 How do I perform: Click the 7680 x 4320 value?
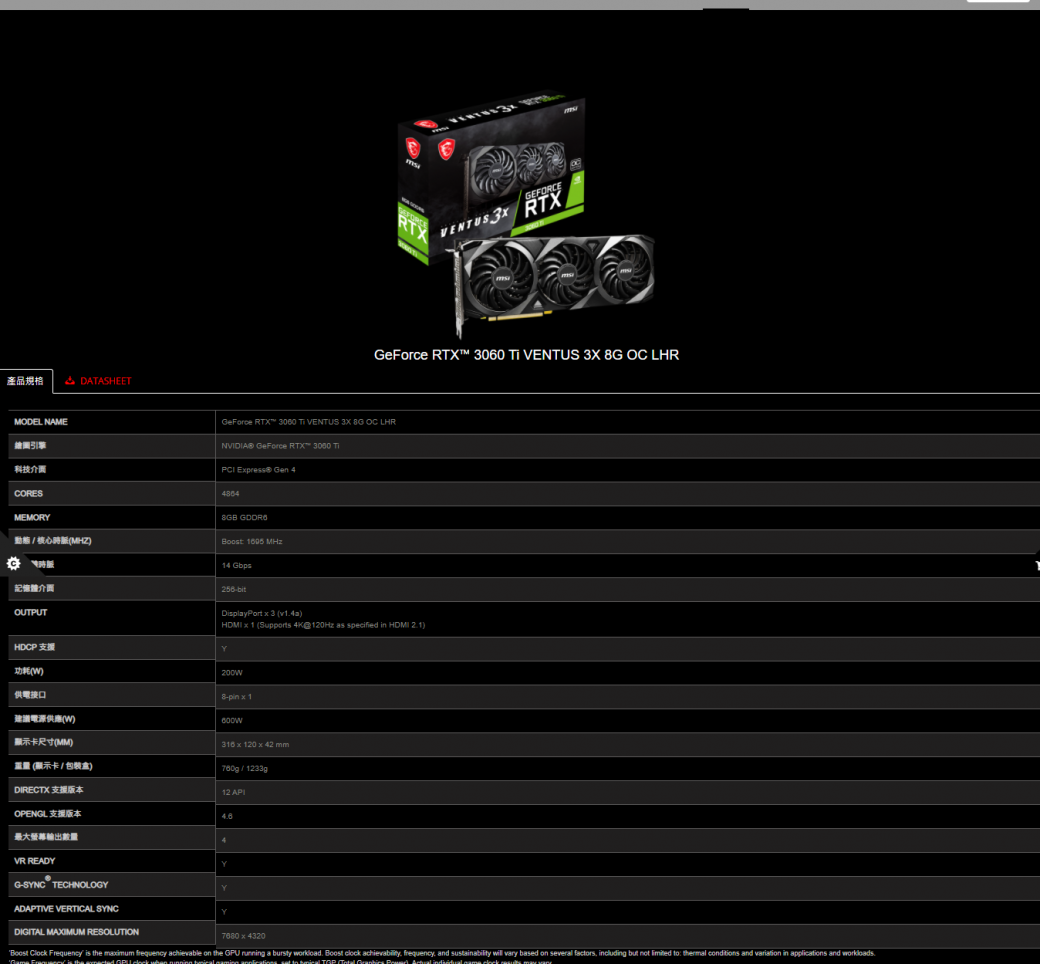[243, 935]
